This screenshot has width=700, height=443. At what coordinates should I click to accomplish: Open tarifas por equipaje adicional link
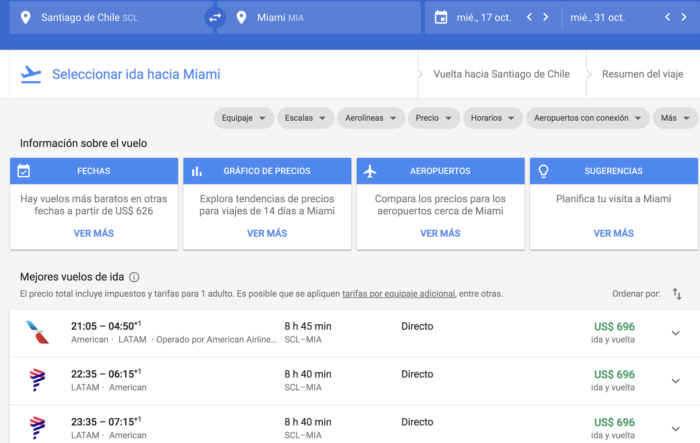[x=398, y=294]
